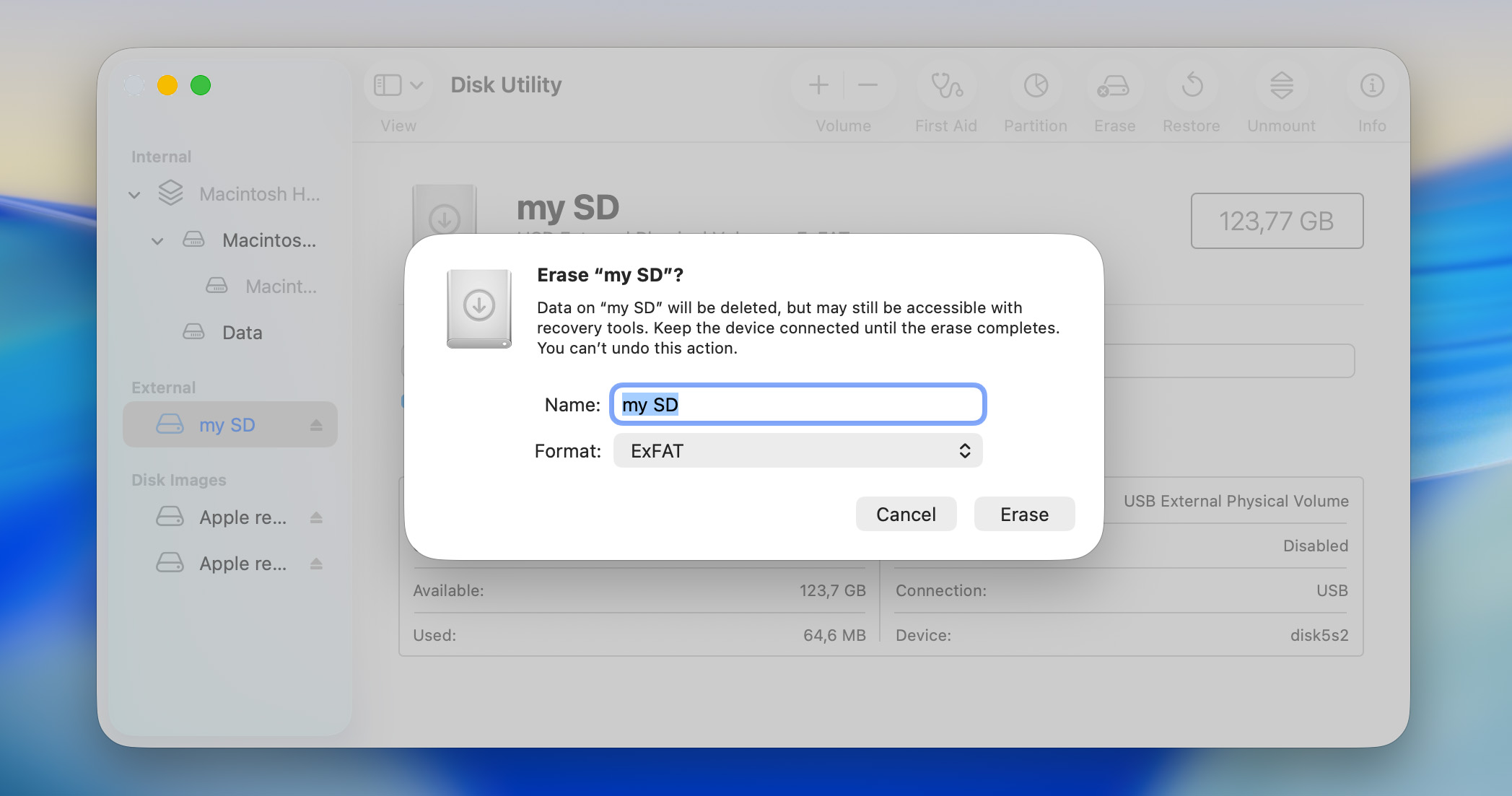Click the Disk Images section header
The width and height of the screenshot is (1512, 796).
pos(178,480)
